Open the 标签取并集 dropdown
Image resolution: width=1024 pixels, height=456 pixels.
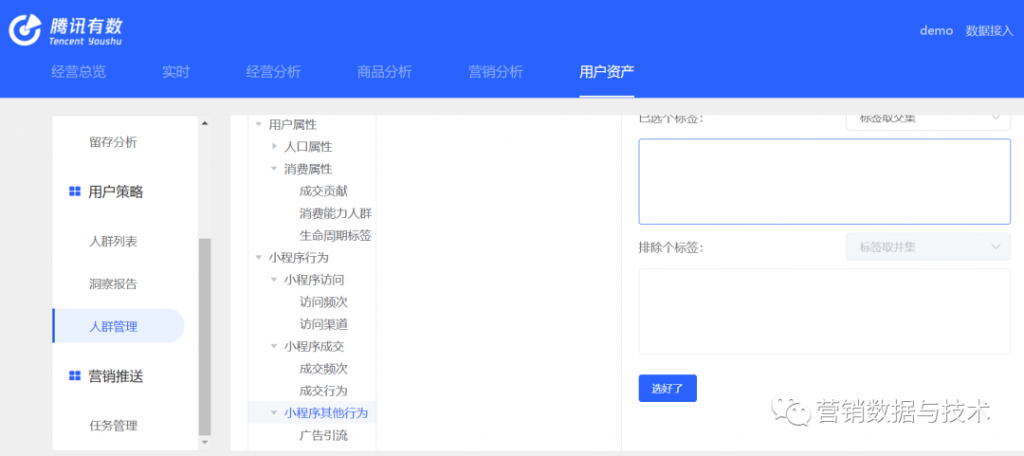(927, 246)
